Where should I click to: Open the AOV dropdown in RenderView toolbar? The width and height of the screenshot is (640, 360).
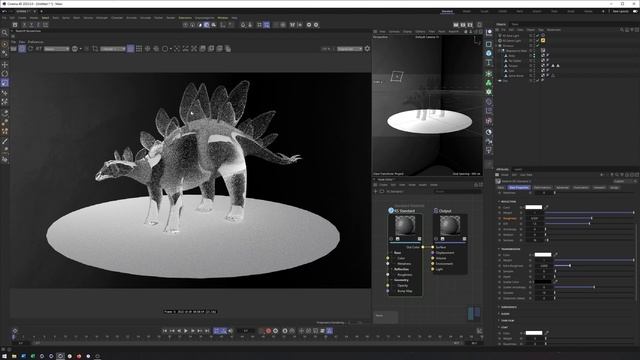pyautogui.click(x=56, y=49)
